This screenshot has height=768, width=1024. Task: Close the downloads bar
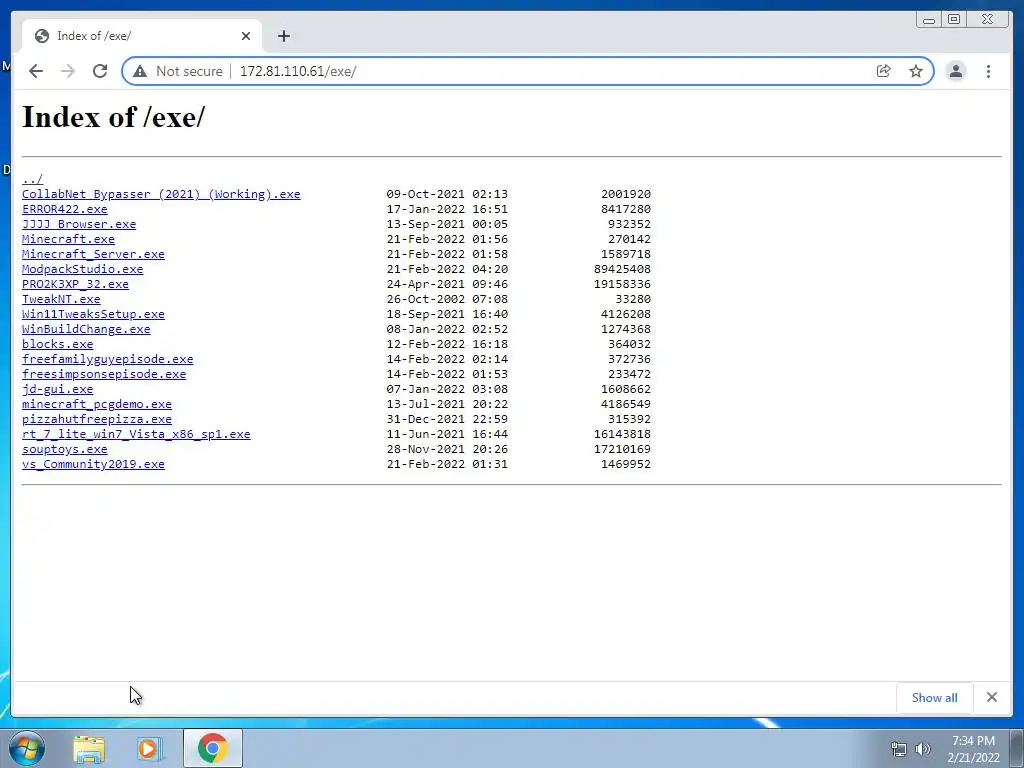(991, 697)
